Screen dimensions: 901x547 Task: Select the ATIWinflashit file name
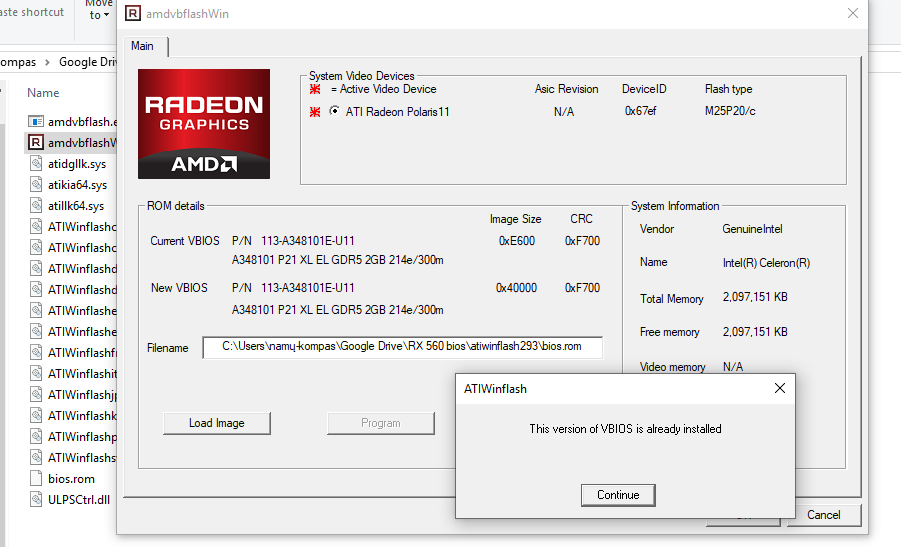point(83,373)
